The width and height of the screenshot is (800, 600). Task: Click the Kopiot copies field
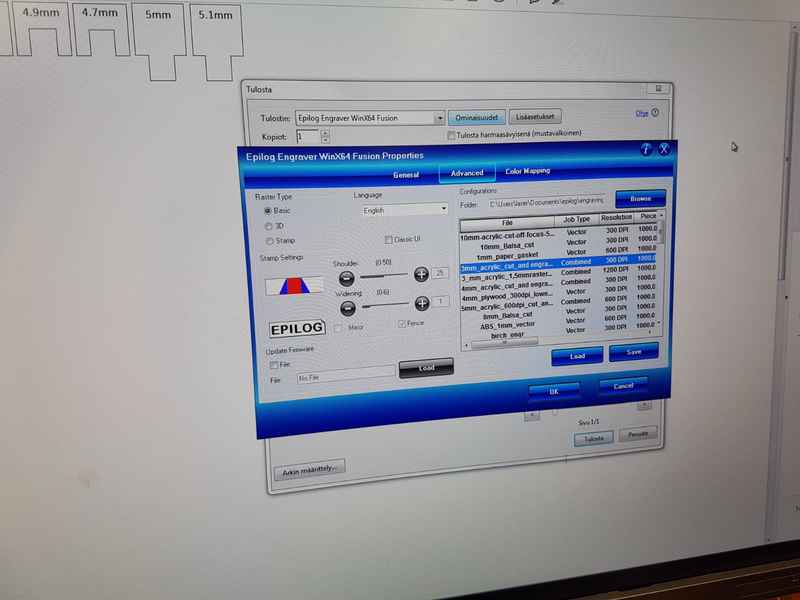point(308,136)
